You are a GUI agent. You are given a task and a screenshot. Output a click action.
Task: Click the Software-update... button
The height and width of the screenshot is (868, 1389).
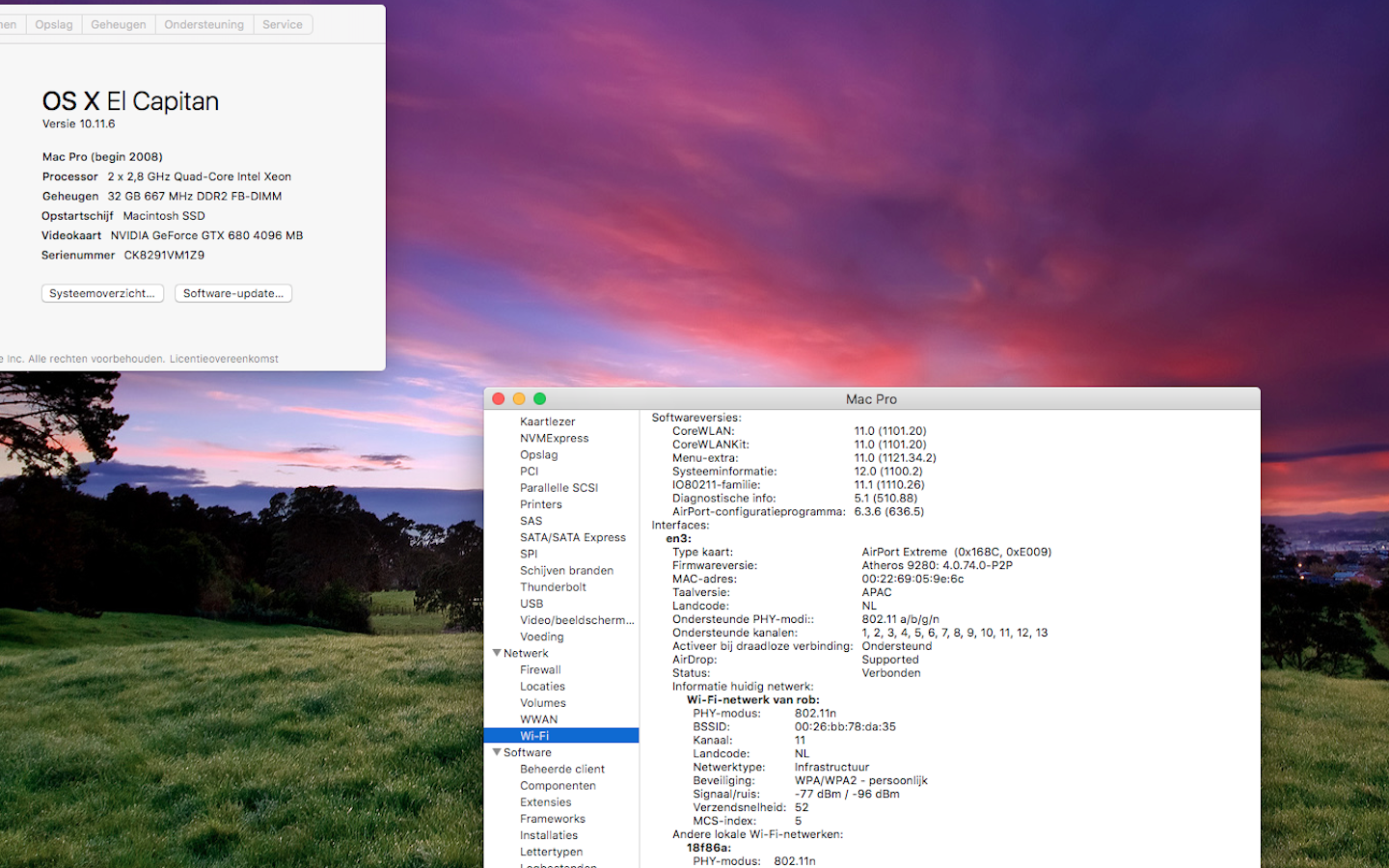point(233,293)
